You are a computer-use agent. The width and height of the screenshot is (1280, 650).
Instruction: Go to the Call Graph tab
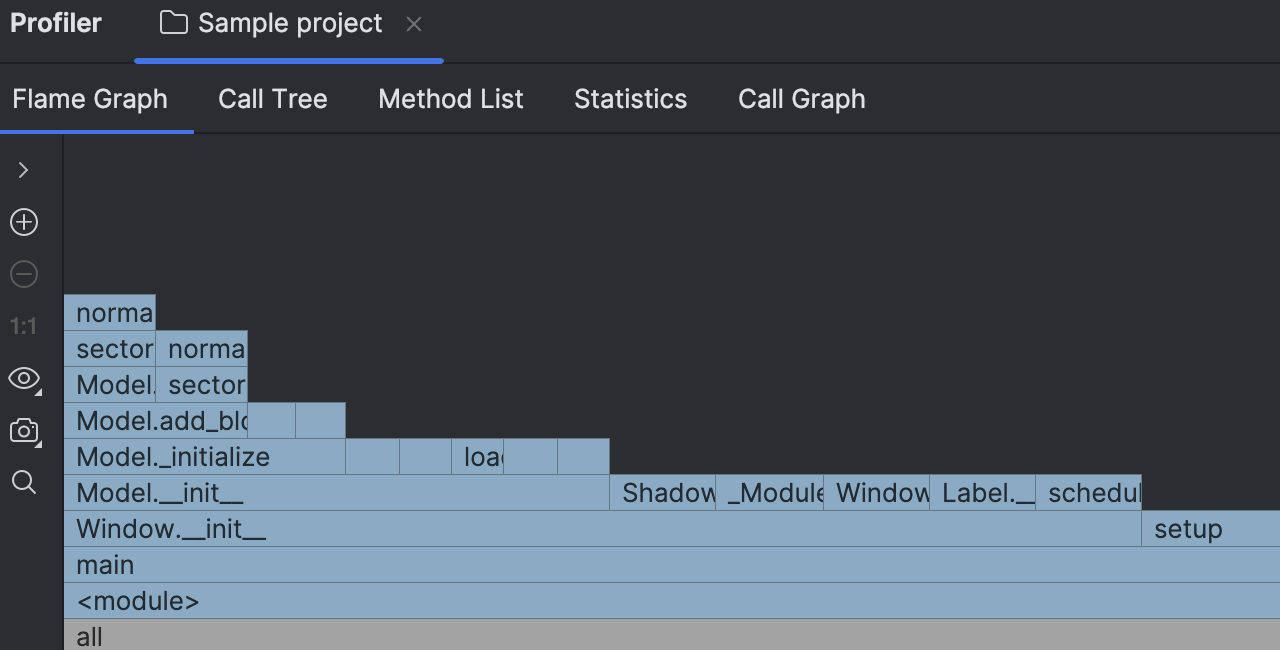801,99
